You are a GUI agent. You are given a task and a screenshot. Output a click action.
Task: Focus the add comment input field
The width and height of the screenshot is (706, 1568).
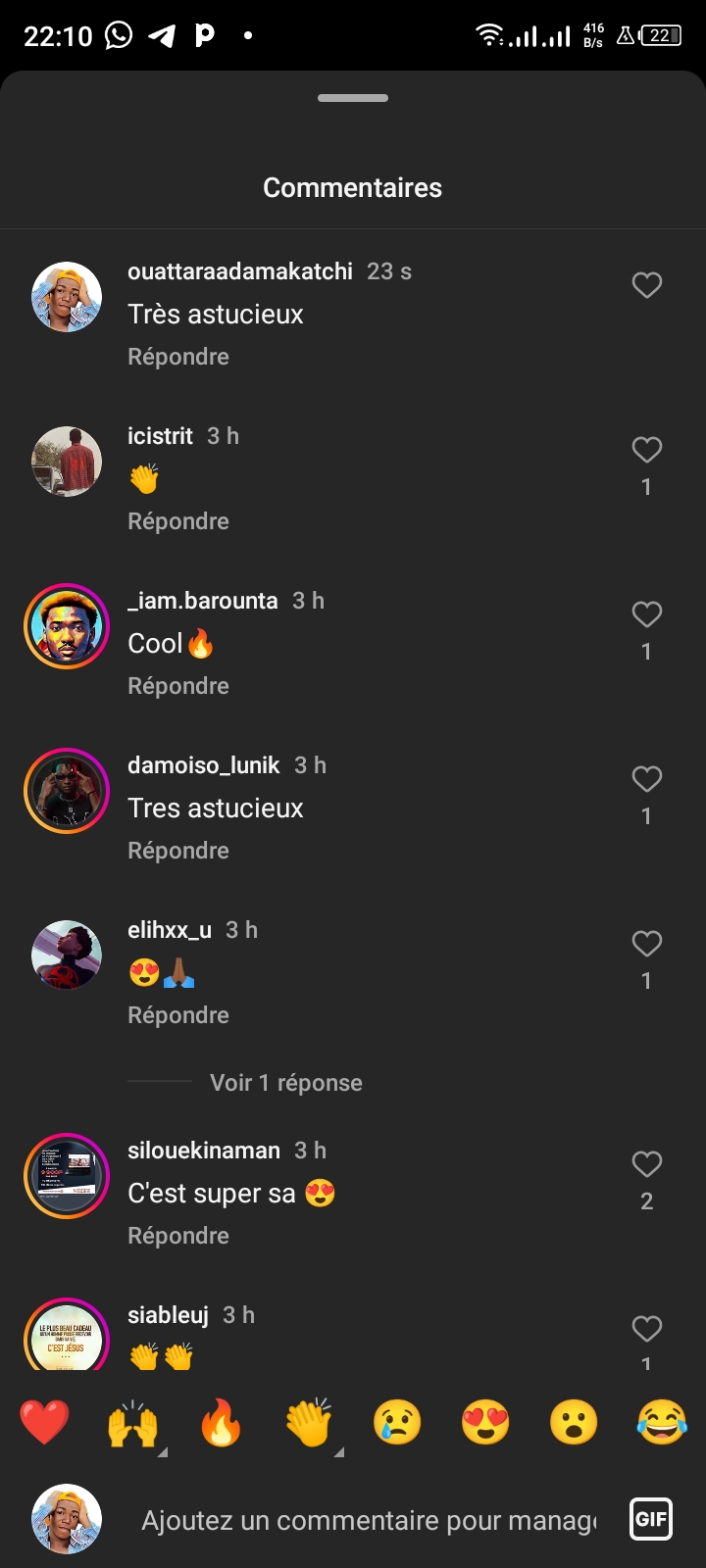pyautogui.click(x=369, y=1520)
